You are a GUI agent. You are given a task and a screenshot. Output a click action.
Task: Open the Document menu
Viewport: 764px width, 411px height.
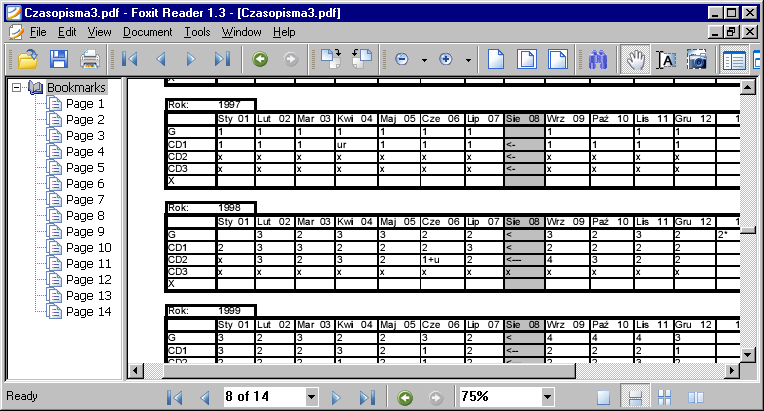pos(147,32)
